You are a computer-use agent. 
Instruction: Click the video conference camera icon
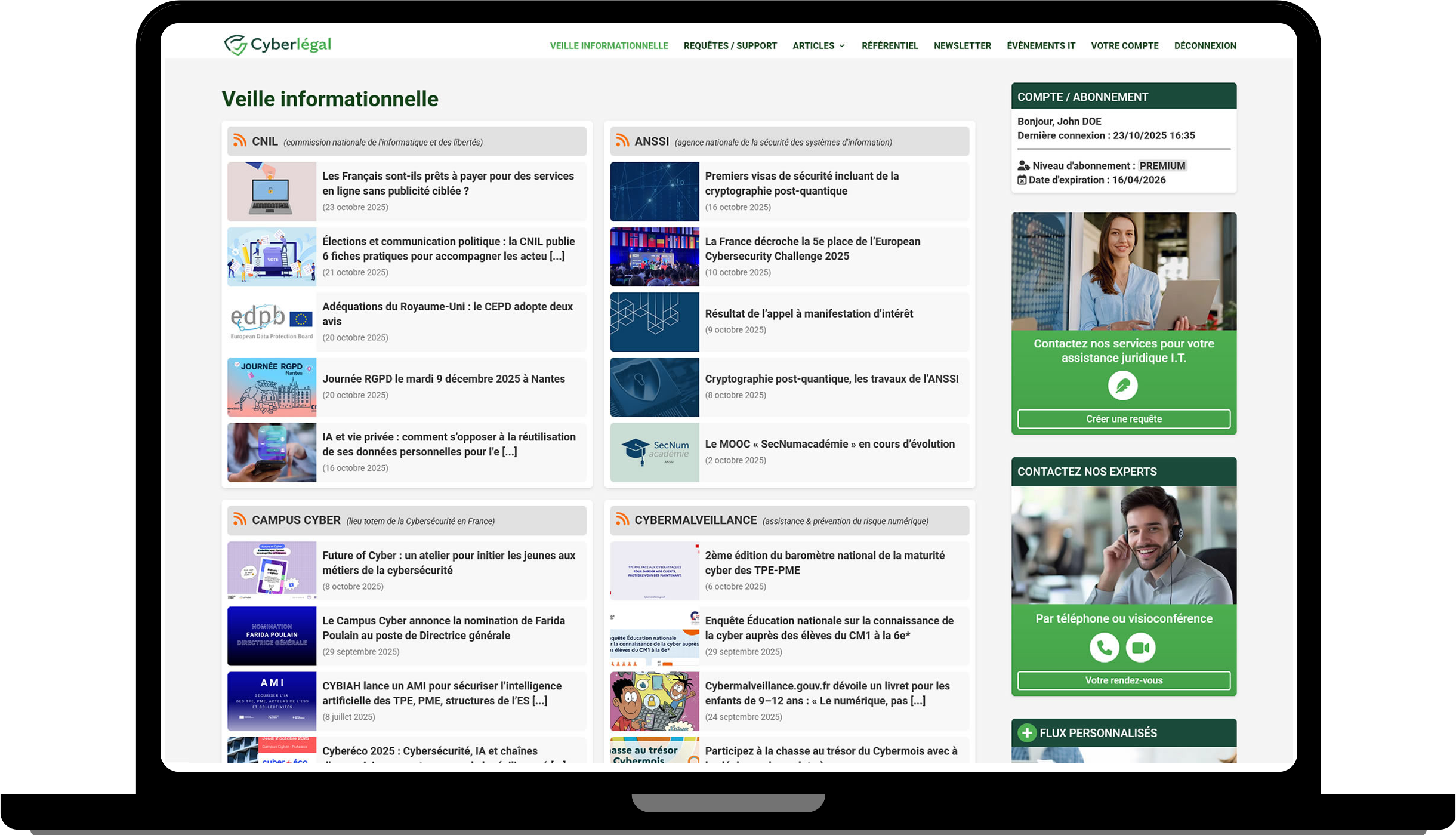pos(1141,648)
